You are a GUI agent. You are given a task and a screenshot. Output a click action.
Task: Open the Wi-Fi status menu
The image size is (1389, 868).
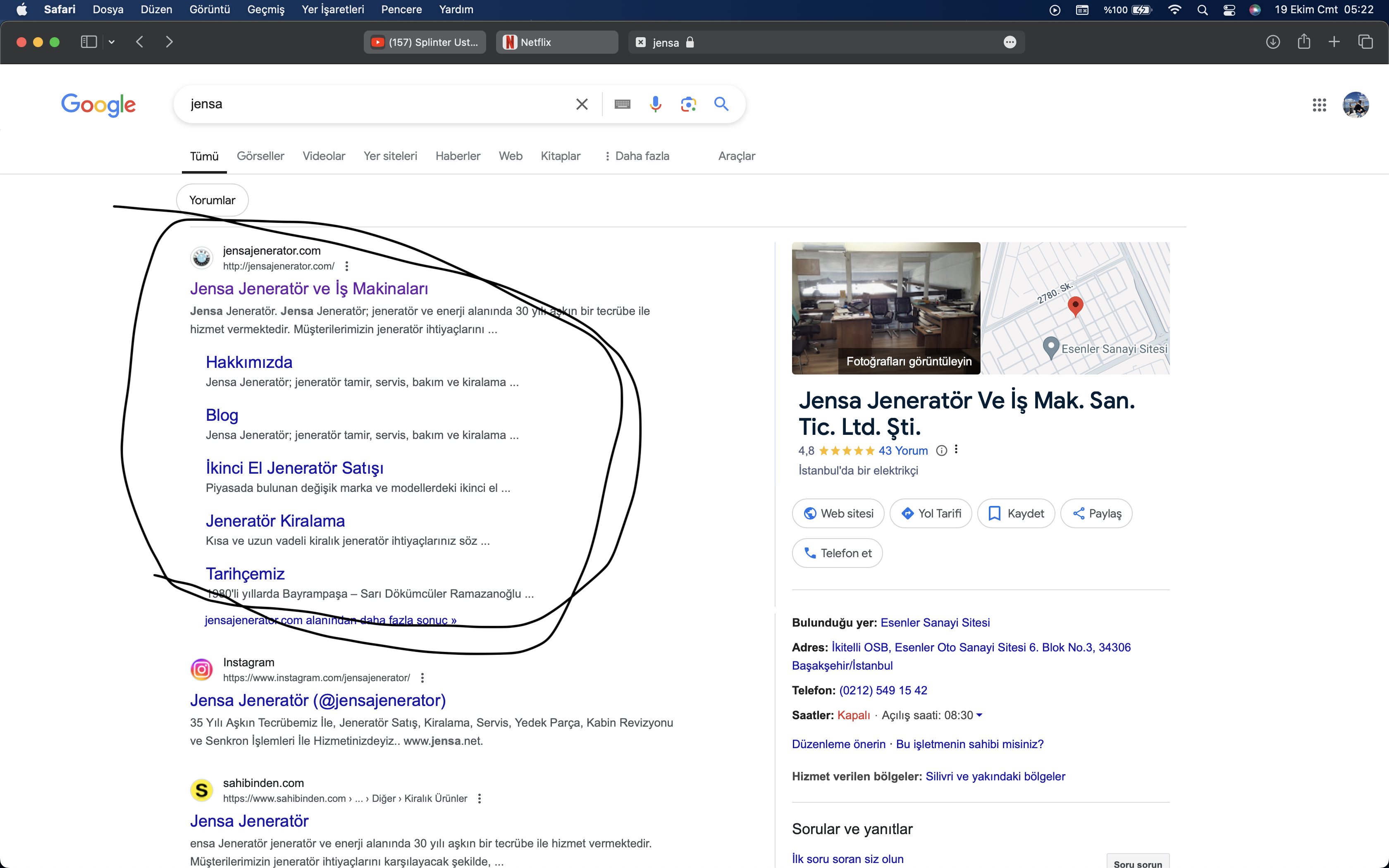pos(1175,10)
